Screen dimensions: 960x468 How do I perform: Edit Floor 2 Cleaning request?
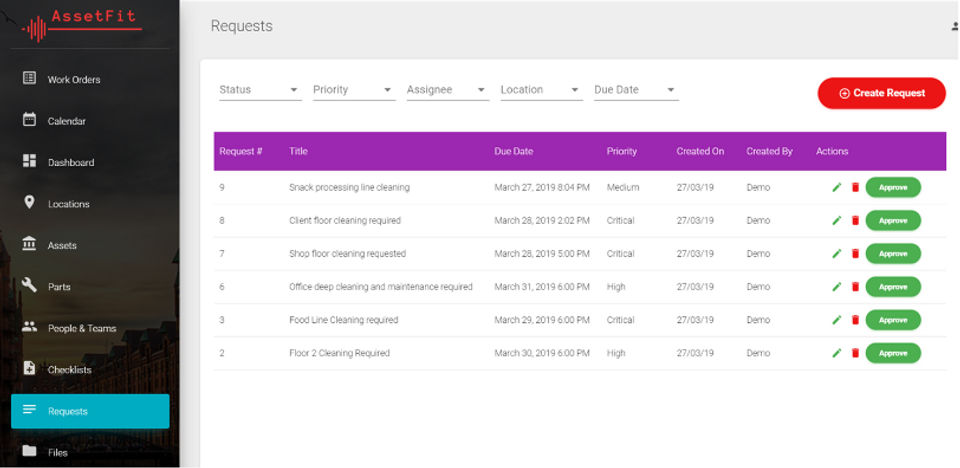pos(837,353)
